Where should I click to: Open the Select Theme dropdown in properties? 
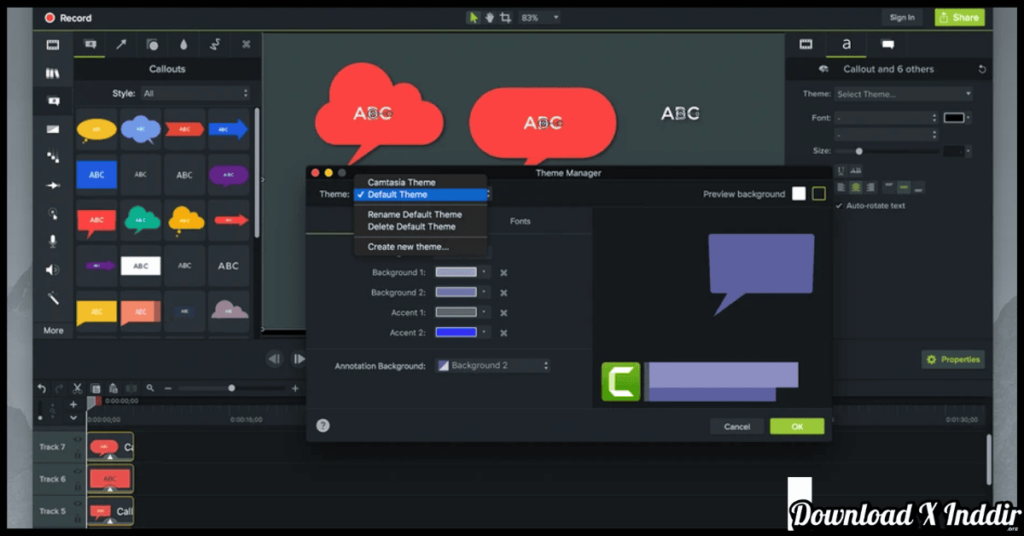click(x=903, y=94)
